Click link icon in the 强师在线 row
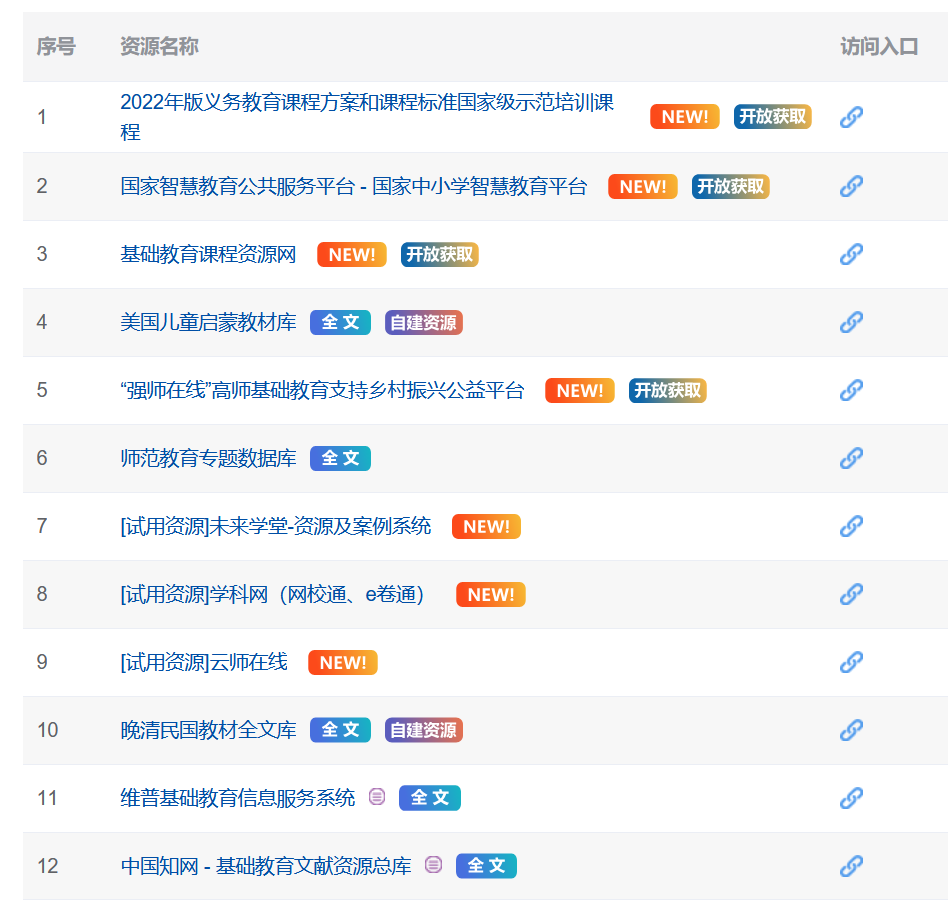This screenshot has width=948, height=901. pyautogui.click(x=851, y=390)
